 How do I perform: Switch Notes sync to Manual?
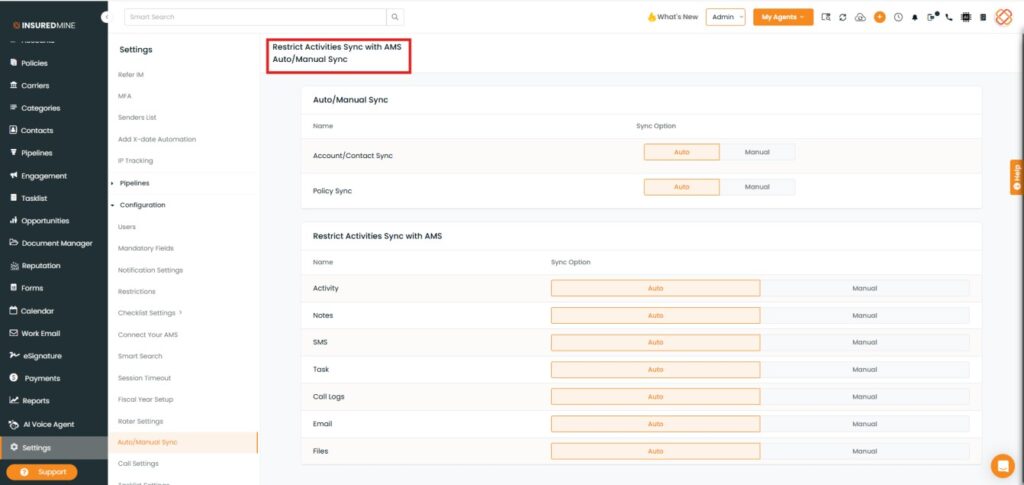(x=865, y=315)
